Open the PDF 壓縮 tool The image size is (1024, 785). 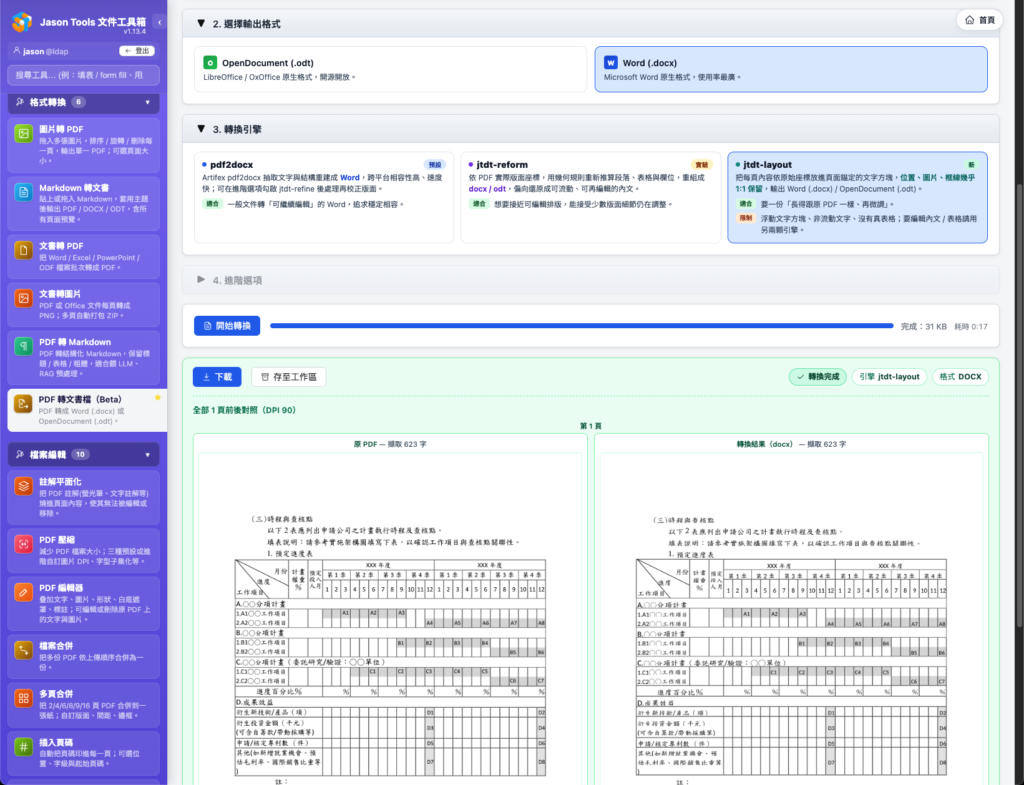[84, 550]
